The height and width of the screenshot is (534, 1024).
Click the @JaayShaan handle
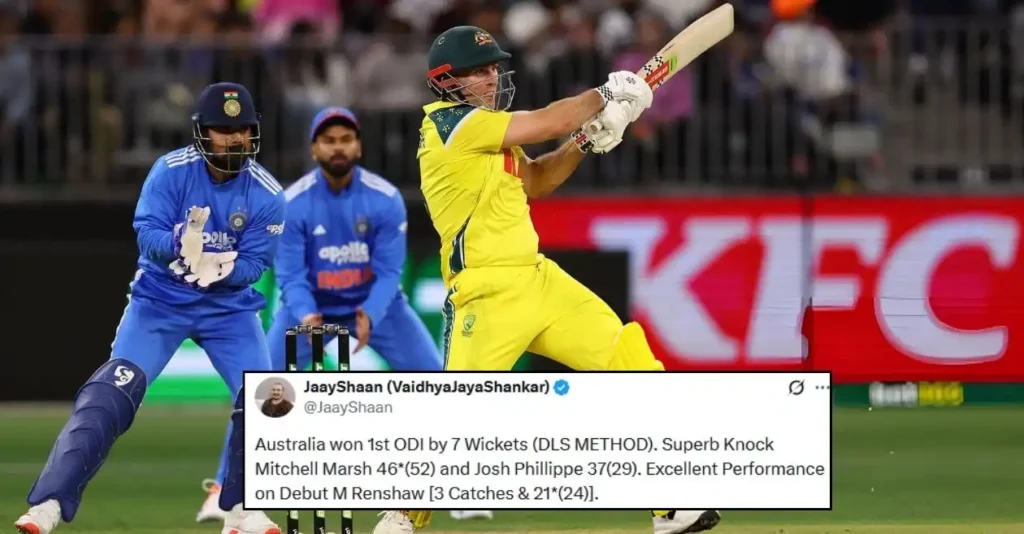[x=347, y=407]
